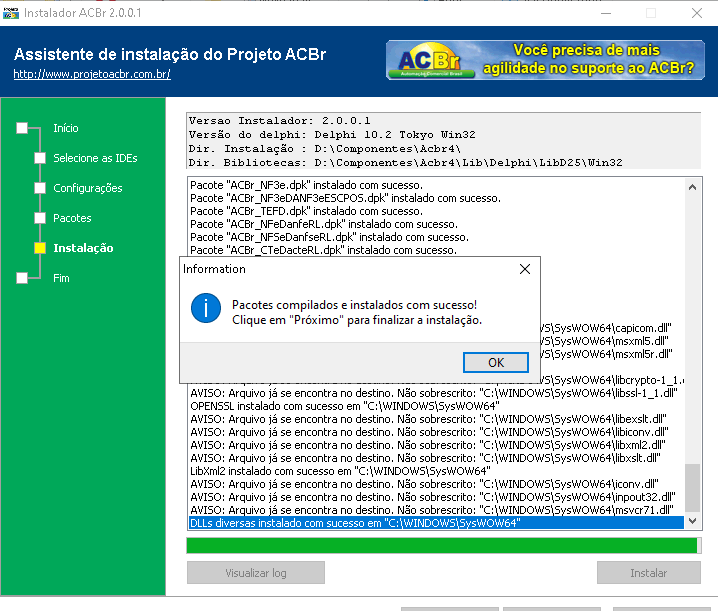
Task: Click the ACBr support banner
Action: click(x=545, y=60)
